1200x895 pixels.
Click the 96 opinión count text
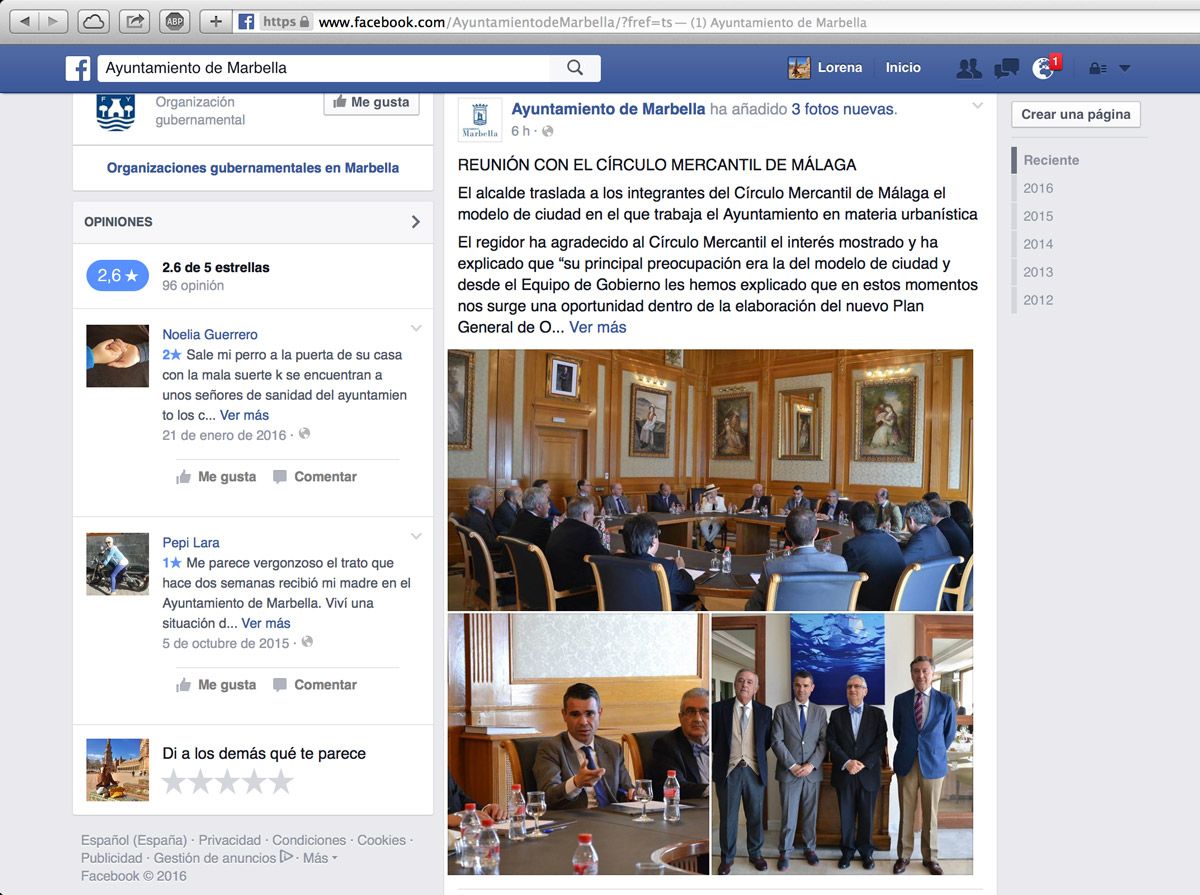pyautogui.click(x=193, y=285)
